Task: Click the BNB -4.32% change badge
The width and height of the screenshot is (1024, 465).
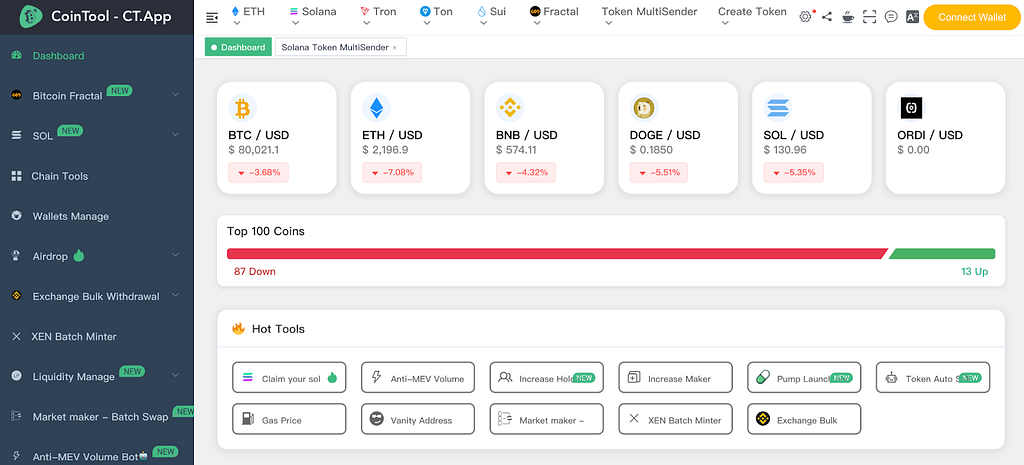Action: pyautogui.click(x=526, y=172)
